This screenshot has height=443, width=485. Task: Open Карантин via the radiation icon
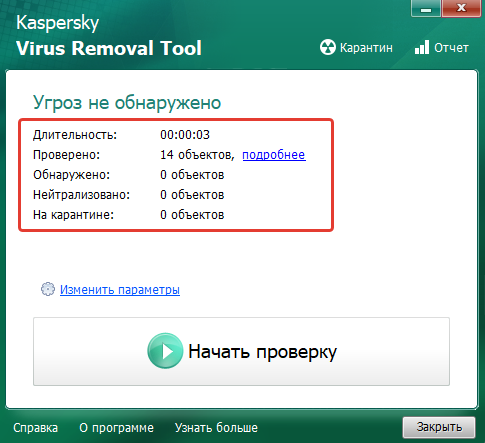[x=328, y=47]
